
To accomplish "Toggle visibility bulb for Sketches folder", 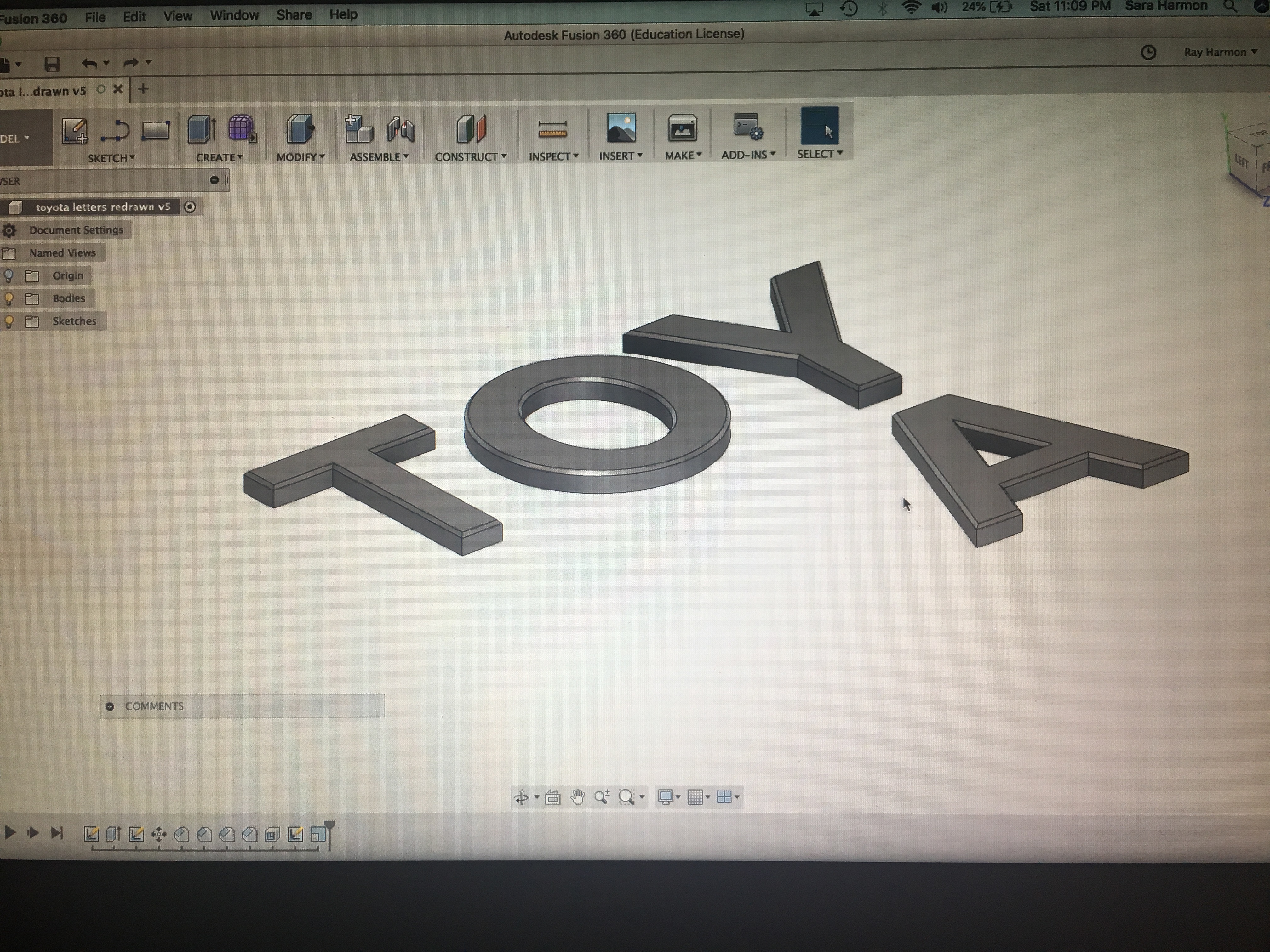I will coord(9,321).
